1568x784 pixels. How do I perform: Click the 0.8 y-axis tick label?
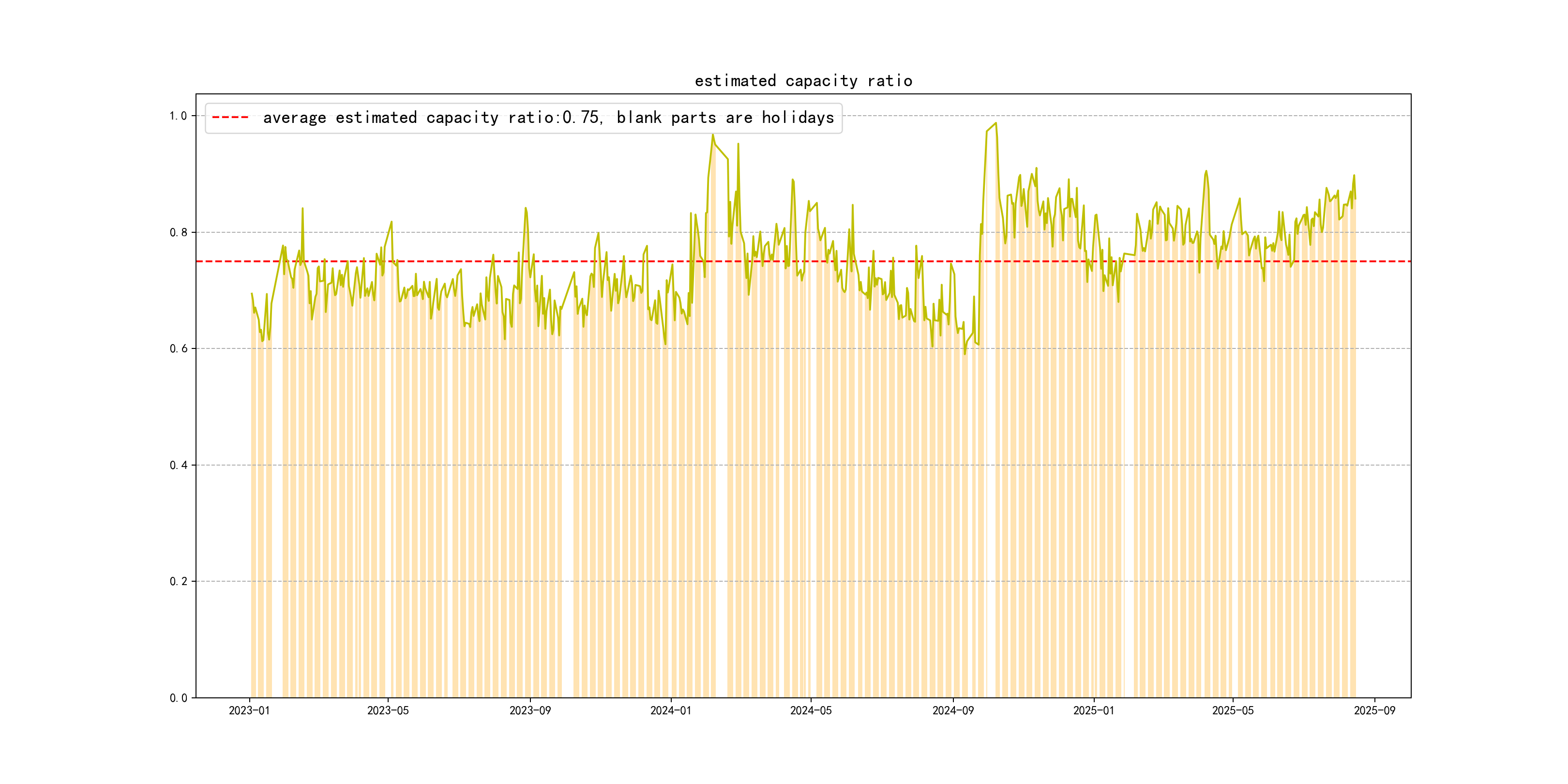tap(179, 232)
